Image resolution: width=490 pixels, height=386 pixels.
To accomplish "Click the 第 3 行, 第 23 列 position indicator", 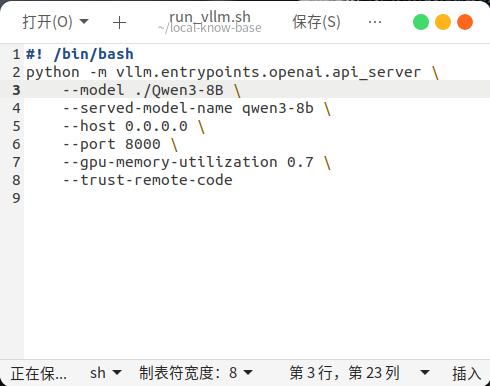I will (344, 373).
